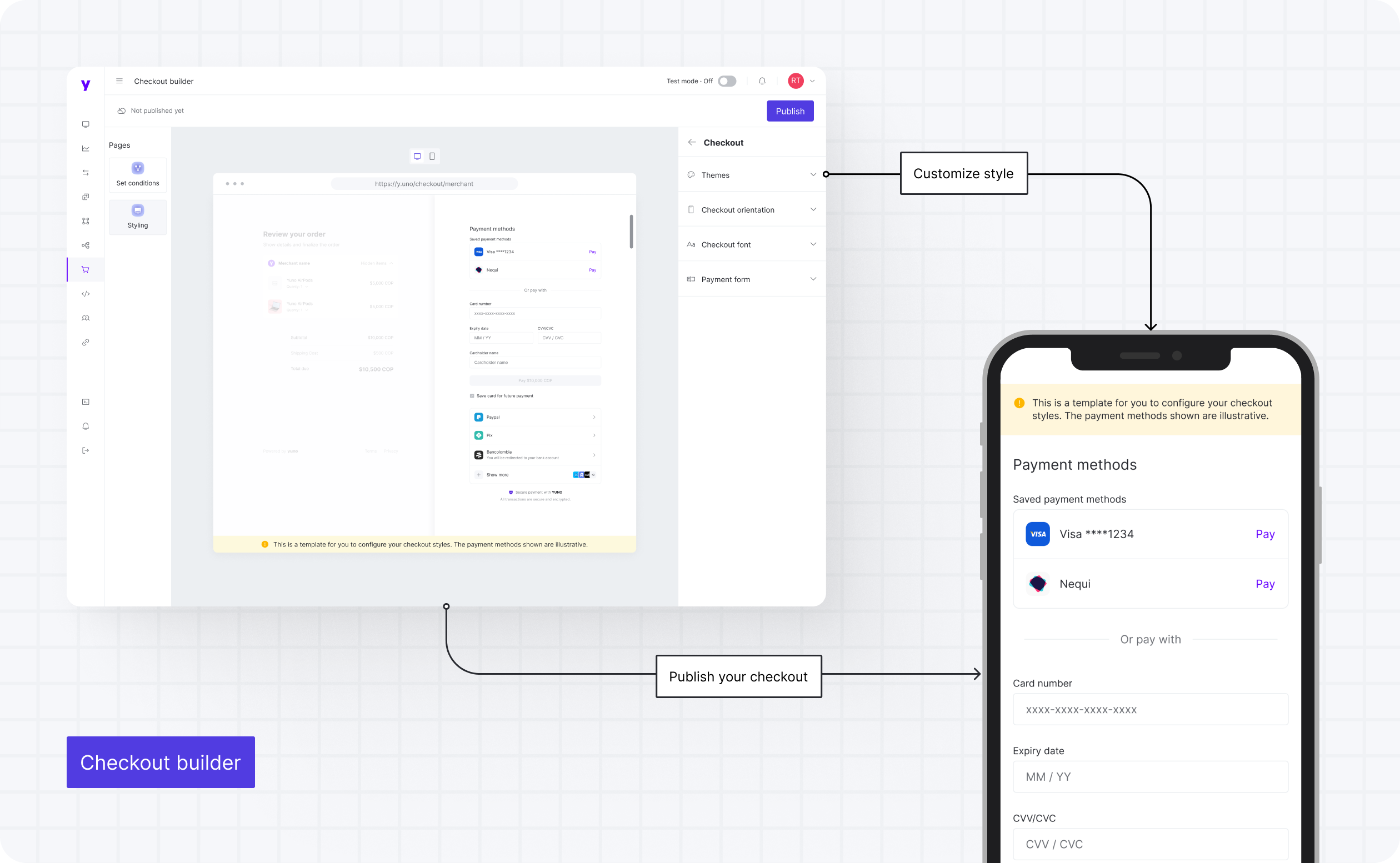Open the code brackets sidebar icon
This screenshot has width=1400, height=863.
pyautogui.click(x=86, y=294)
